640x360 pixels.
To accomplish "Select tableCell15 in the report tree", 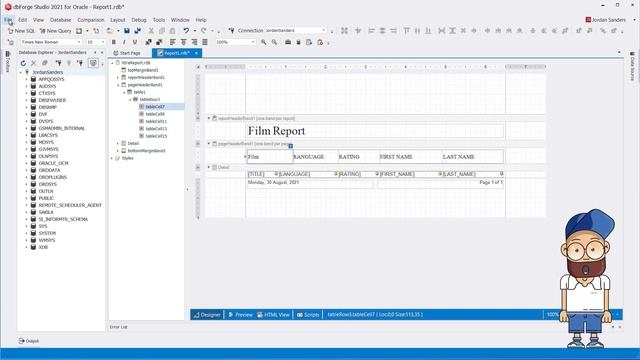I will coord(156,136).
